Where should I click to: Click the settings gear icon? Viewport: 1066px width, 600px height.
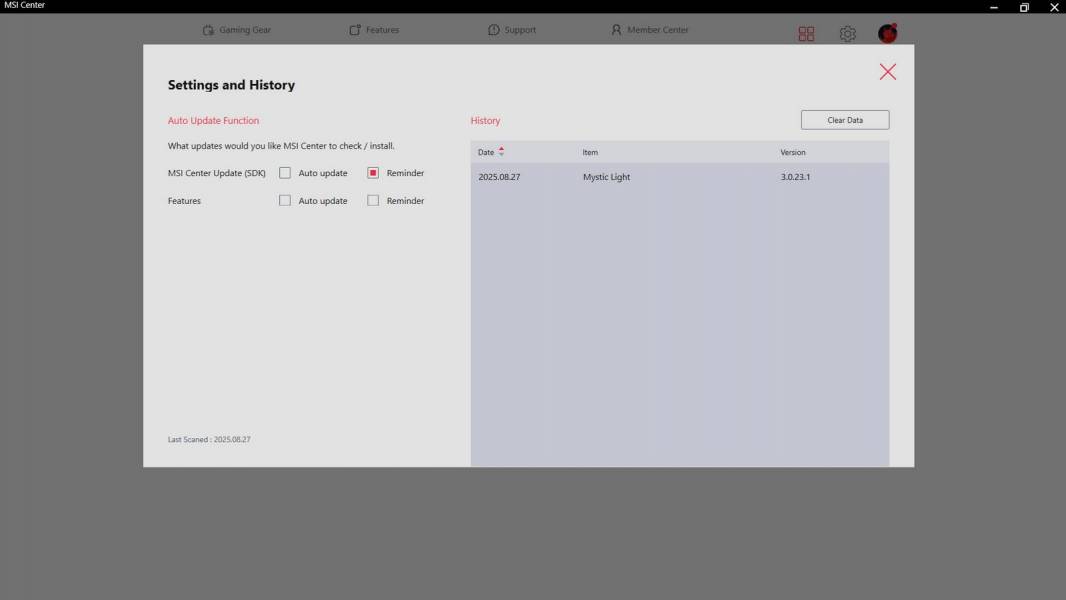pyautogui.click(x=847, y=34)
